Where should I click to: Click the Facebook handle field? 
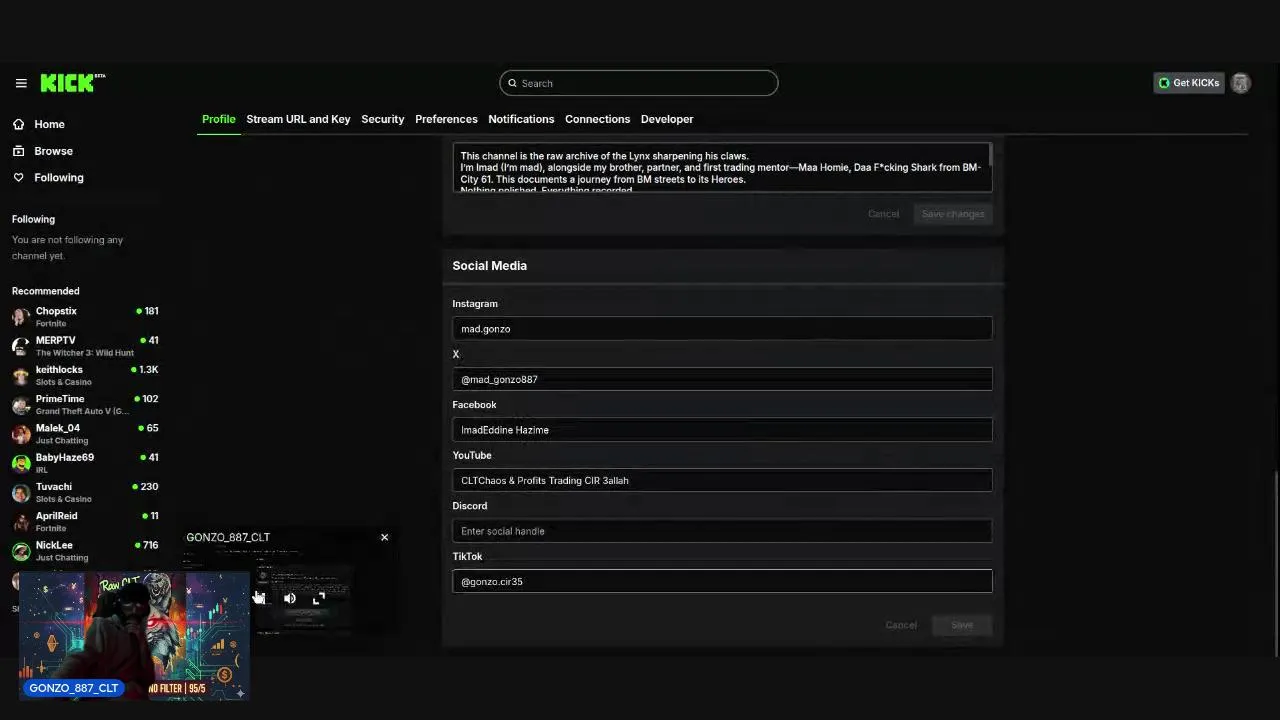tap(722, 430)
